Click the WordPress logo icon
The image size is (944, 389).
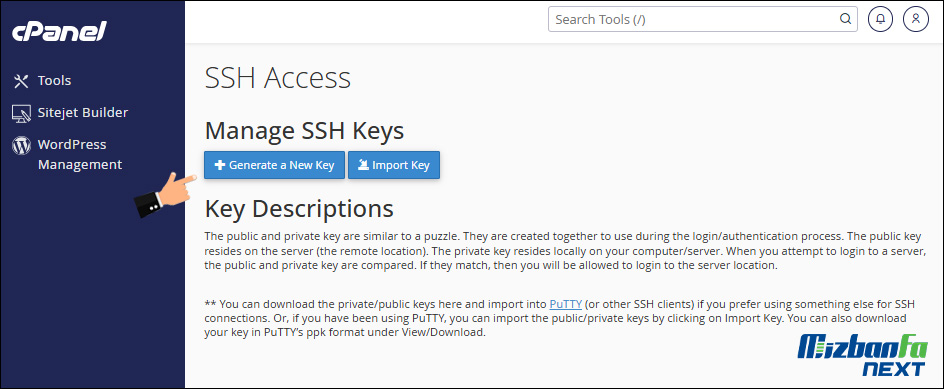pos(21,145)
